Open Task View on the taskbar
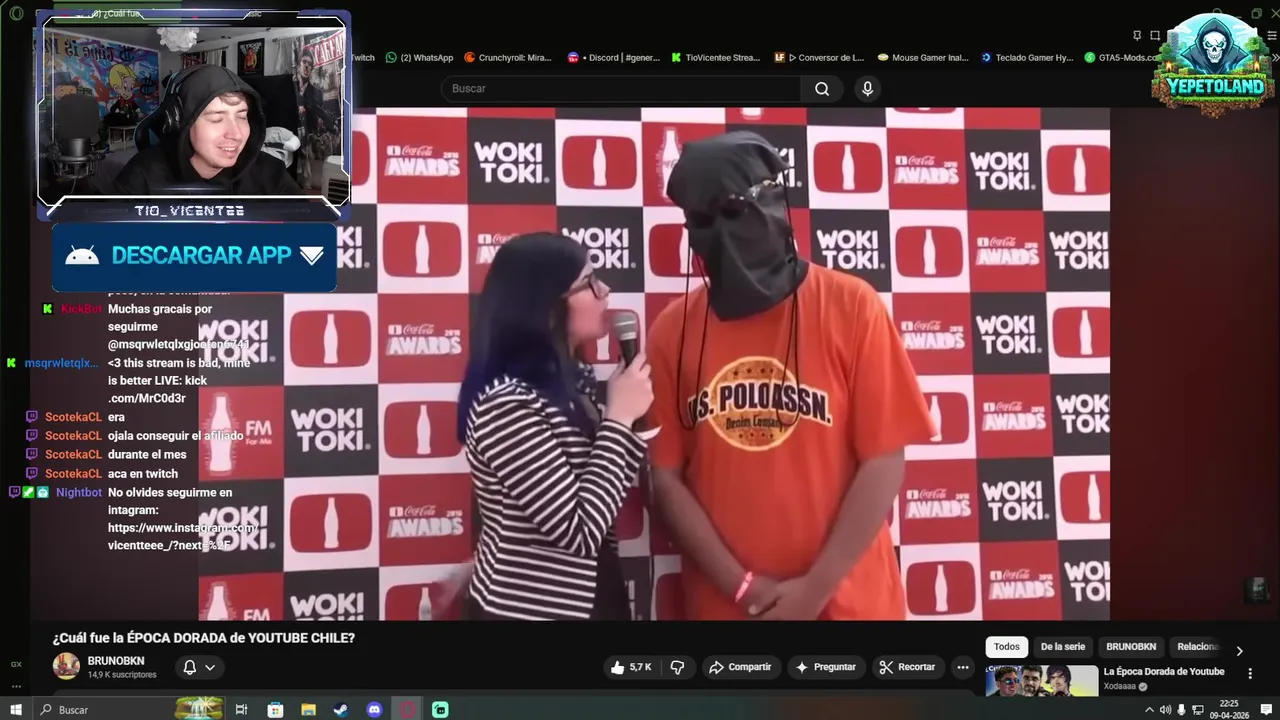The image size is (1280, 720). (x=241, y=710)
